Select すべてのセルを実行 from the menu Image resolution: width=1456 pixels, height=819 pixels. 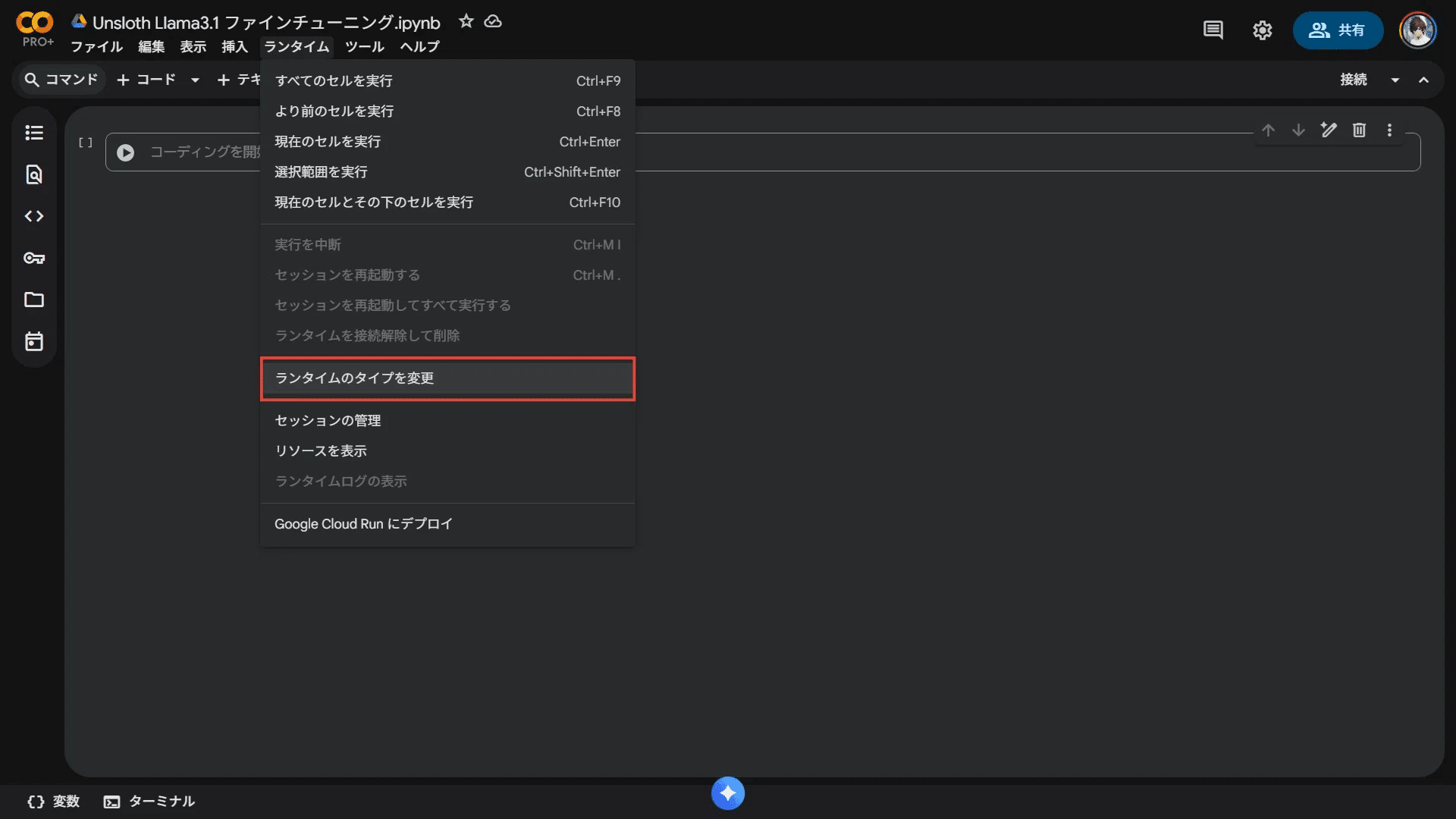(x=447, y=81)
